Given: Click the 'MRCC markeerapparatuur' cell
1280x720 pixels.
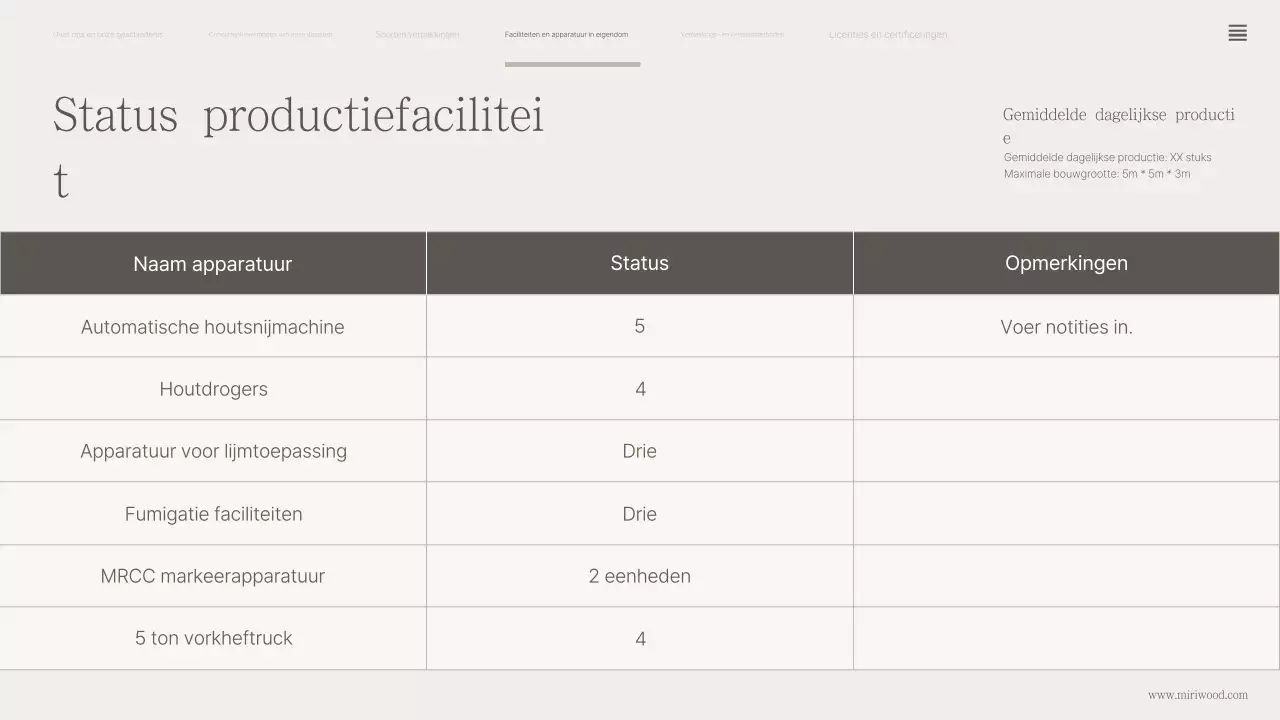Looking at the screenshot, I should point(213,576).
